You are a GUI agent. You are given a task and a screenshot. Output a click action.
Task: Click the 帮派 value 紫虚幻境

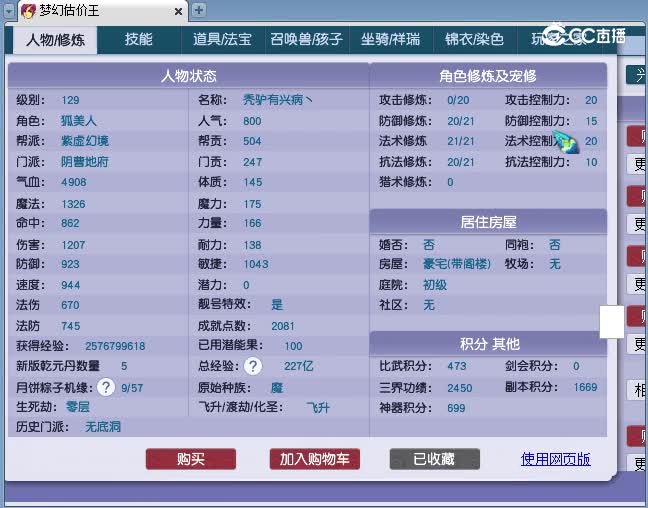coord(85,141)
